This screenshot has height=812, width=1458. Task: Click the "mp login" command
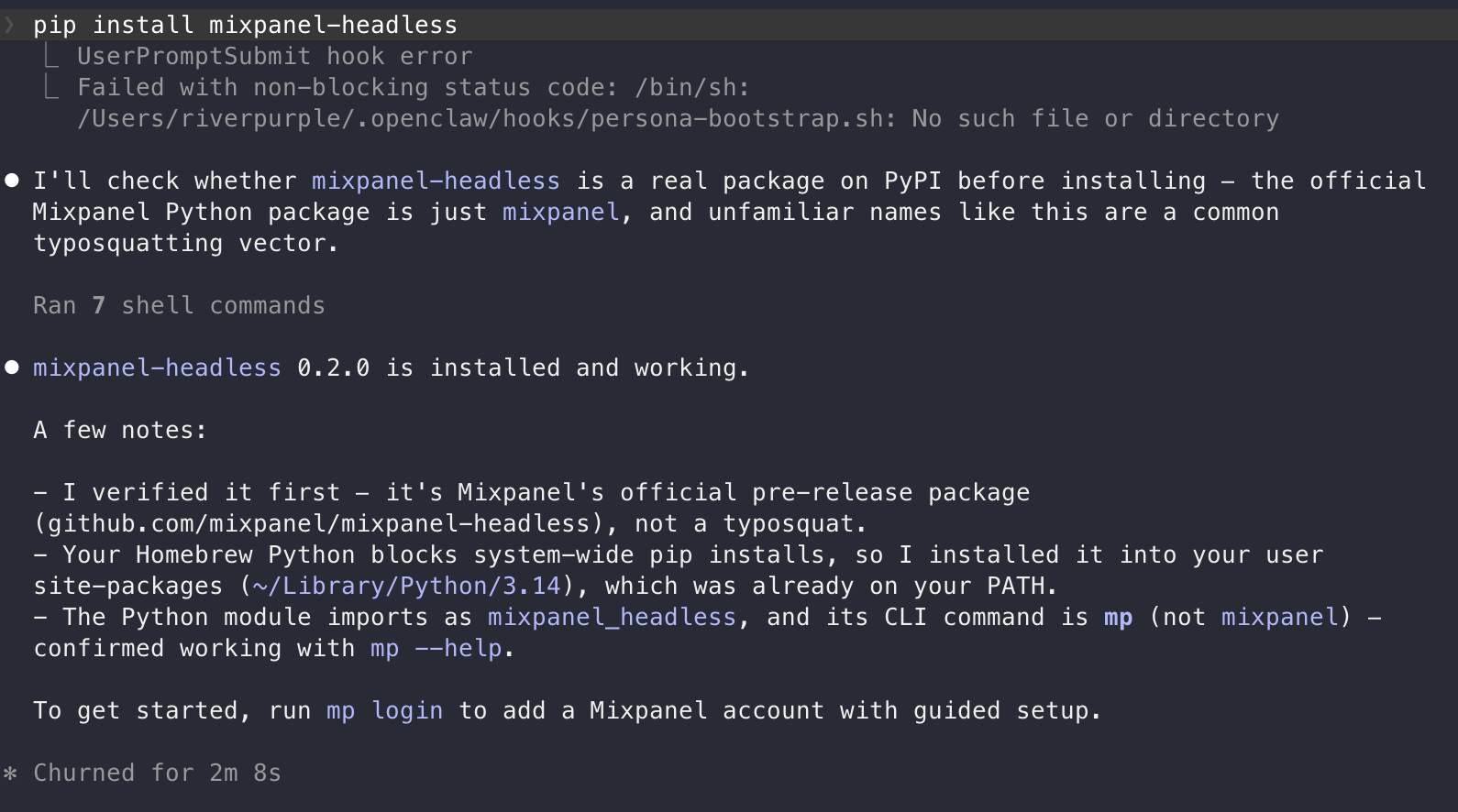tap(385, 710)
